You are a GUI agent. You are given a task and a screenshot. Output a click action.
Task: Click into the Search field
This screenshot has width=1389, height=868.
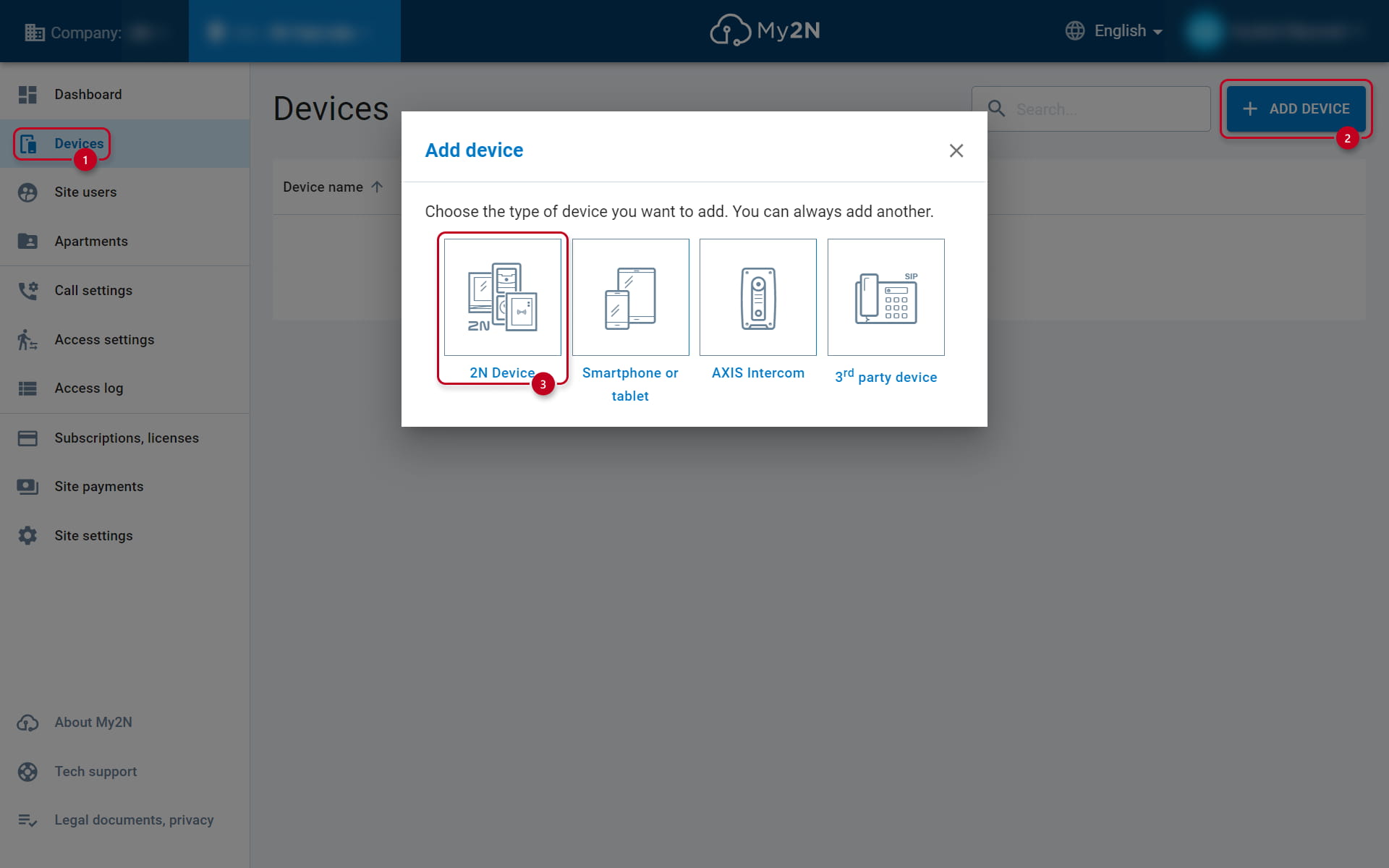(1091, 109)
